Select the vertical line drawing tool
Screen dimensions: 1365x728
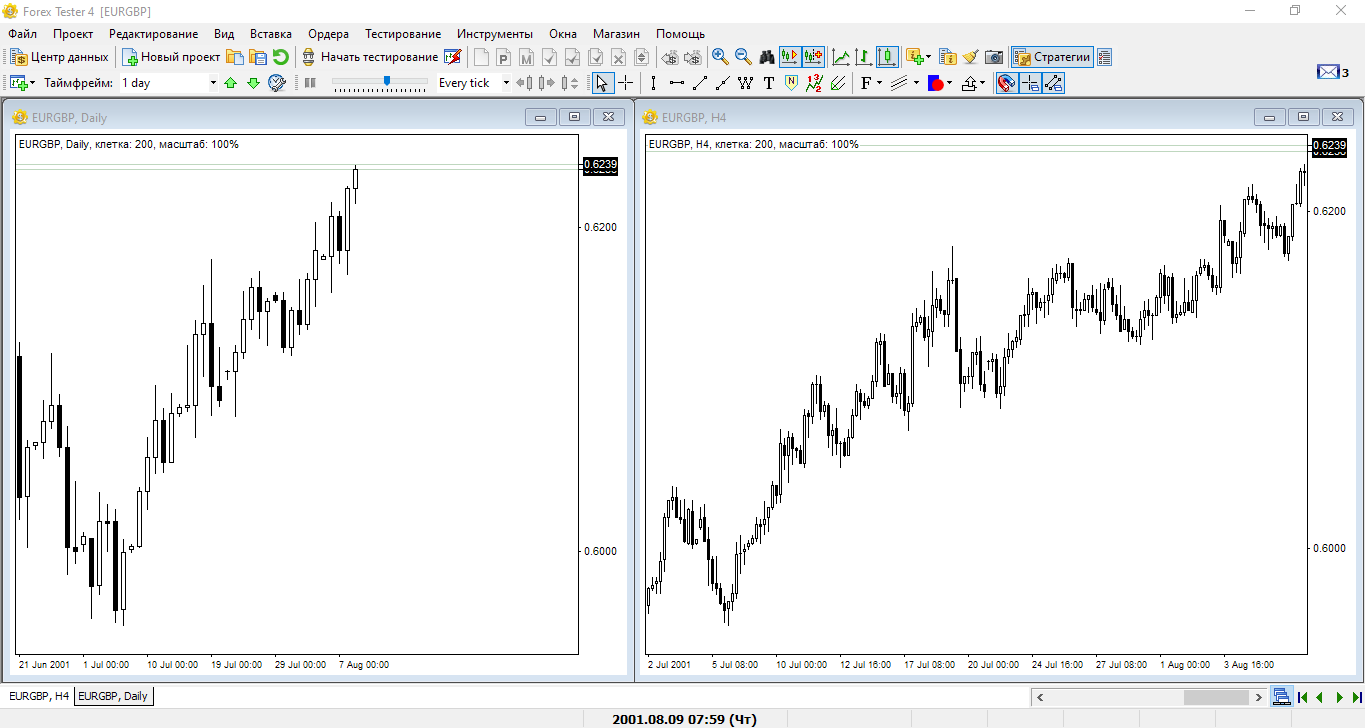click(653, 83)
